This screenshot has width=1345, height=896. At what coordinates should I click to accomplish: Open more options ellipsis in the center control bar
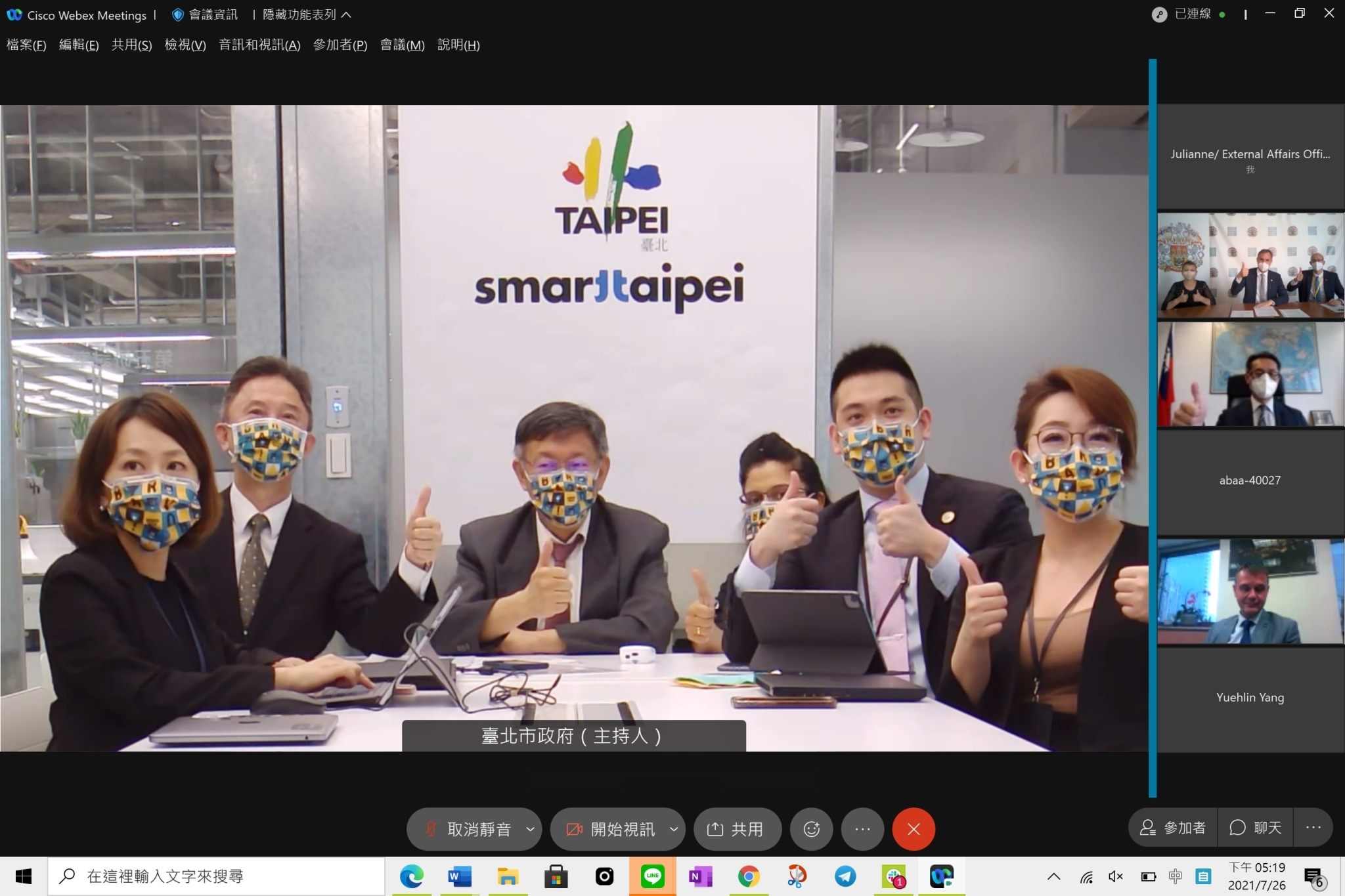862,829
